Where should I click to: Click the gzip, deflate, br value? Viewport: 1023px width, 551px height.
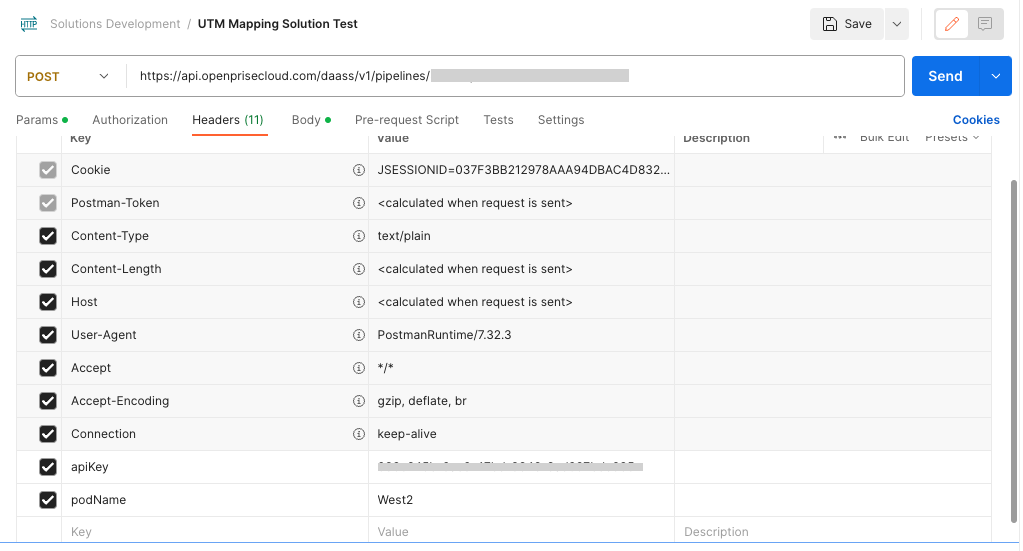(x=422, y=401)
